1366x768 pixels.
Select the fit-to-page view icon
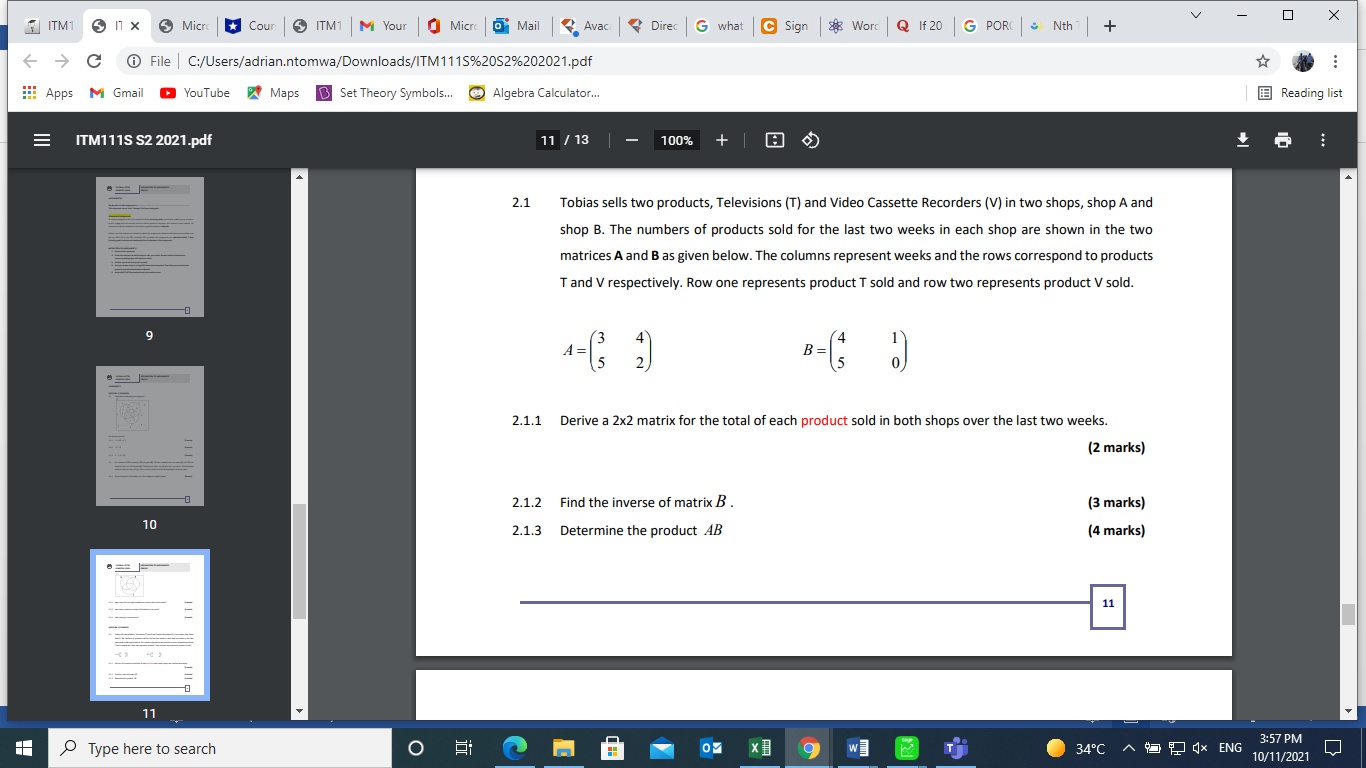pos(774,140)
